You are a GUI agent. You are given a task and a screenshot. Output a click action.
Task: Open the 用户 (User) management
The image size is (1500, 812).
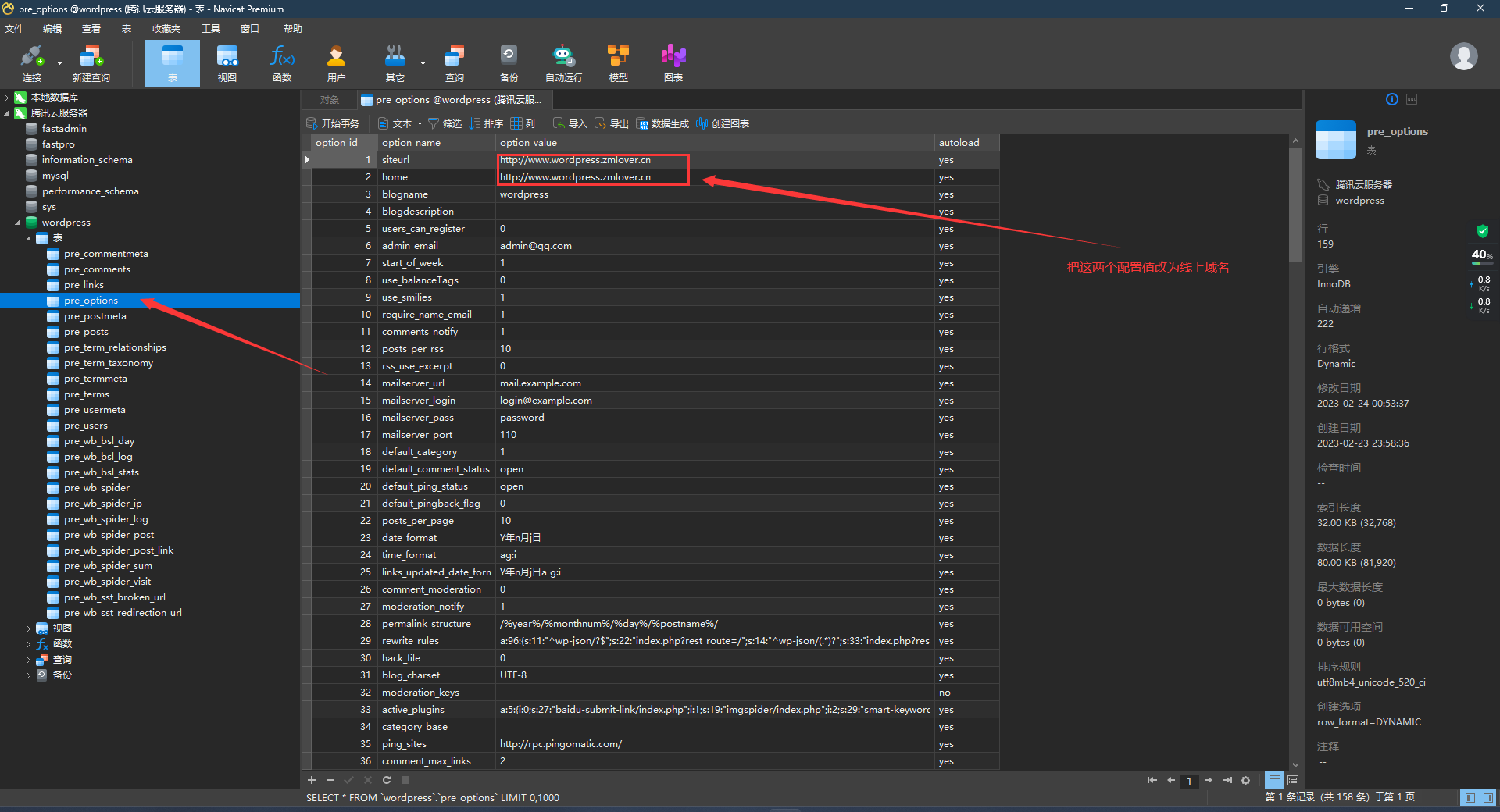(x=337, y=63)
